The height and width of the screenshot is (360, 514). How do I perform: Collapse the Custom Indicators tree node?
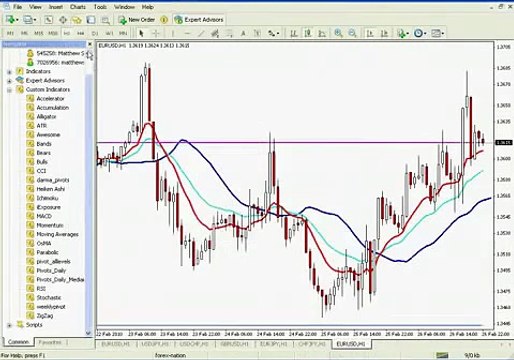pos(10,90)
